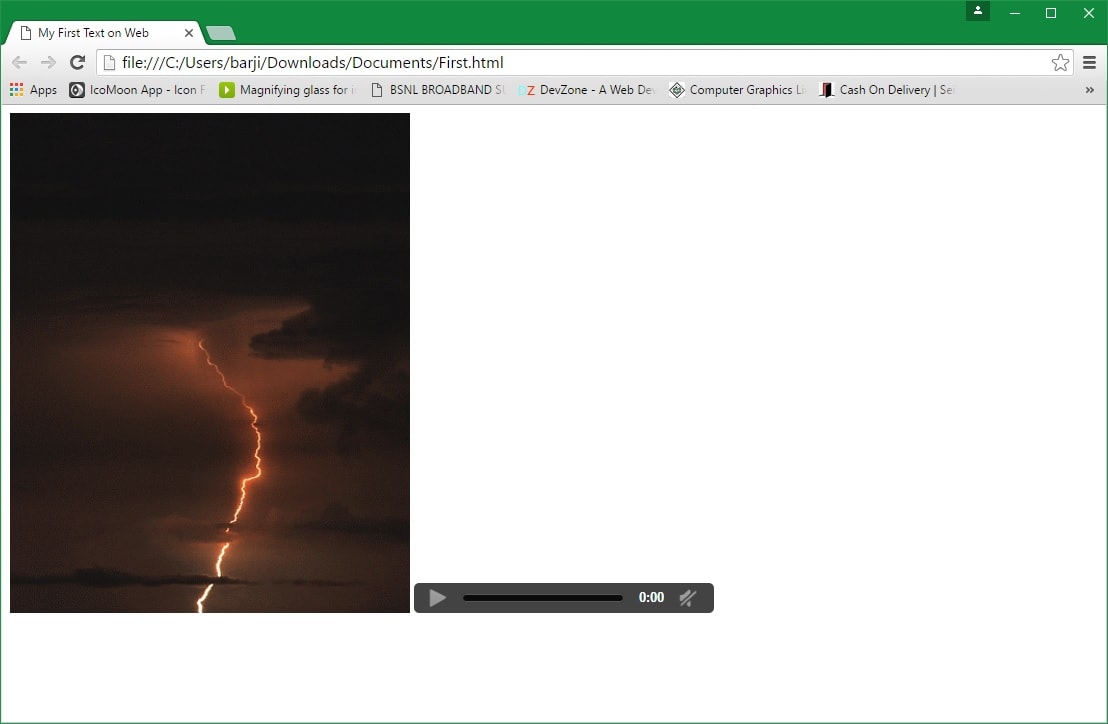Open the browser profile icon
Image resolution: width=1108 pixels, height=724 pixels.
click(977, 12)
